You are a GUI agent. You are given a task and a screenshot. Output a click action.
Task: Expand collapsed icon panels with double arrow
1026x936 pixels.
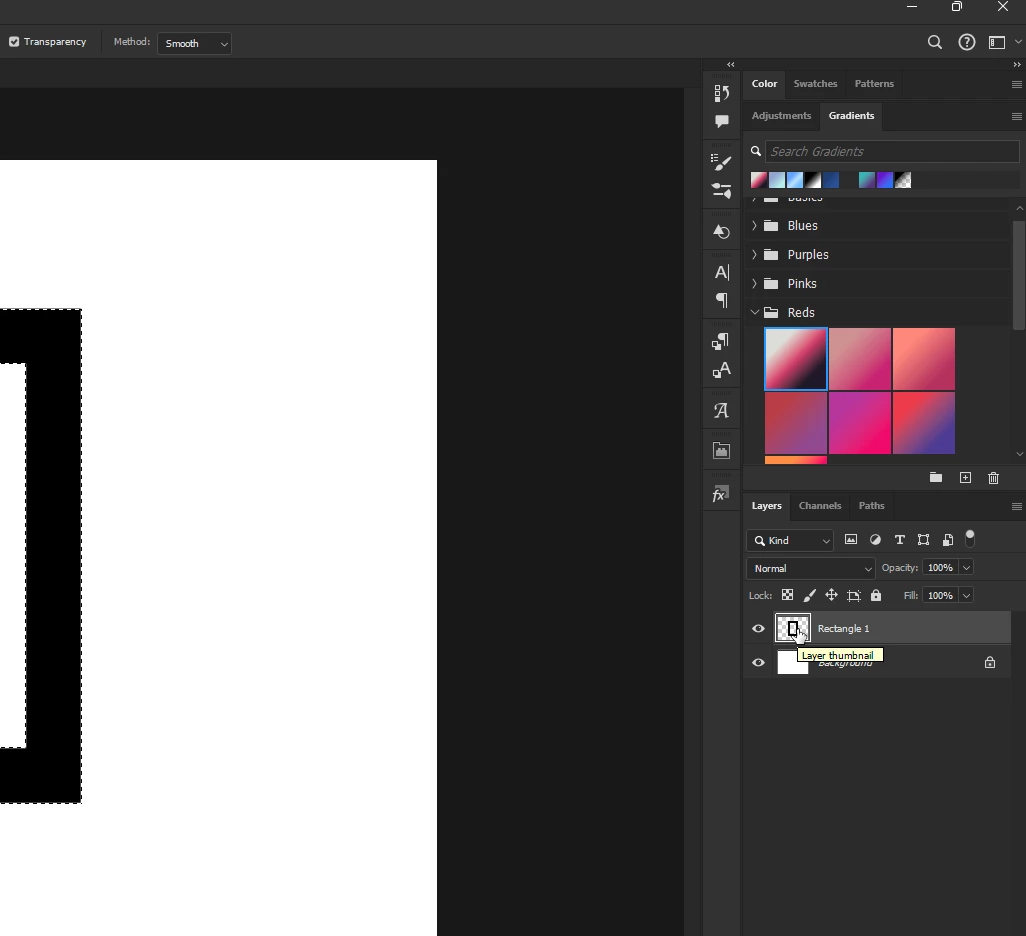click(730, 64)
